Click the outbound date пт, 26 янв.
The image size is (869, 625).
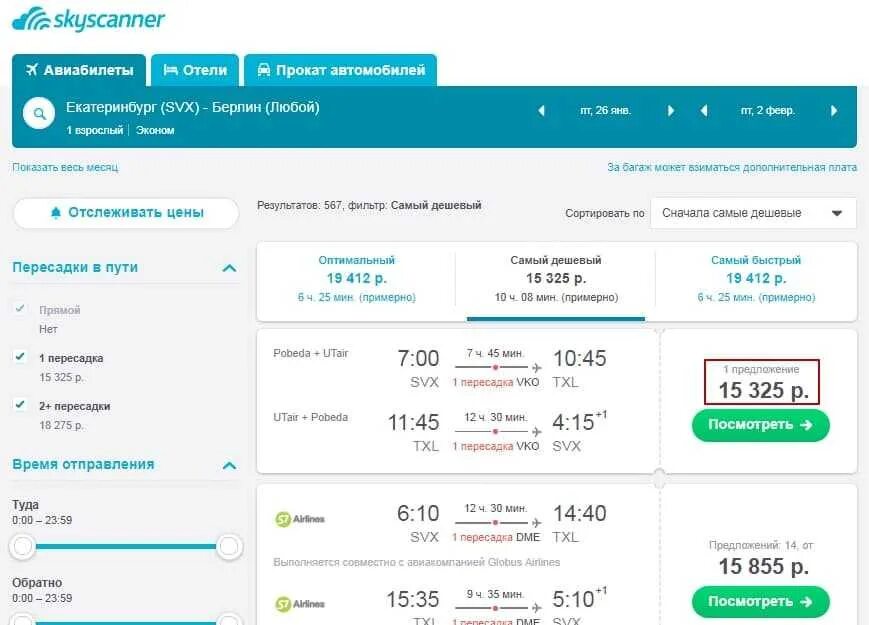[x=606, y=111]
